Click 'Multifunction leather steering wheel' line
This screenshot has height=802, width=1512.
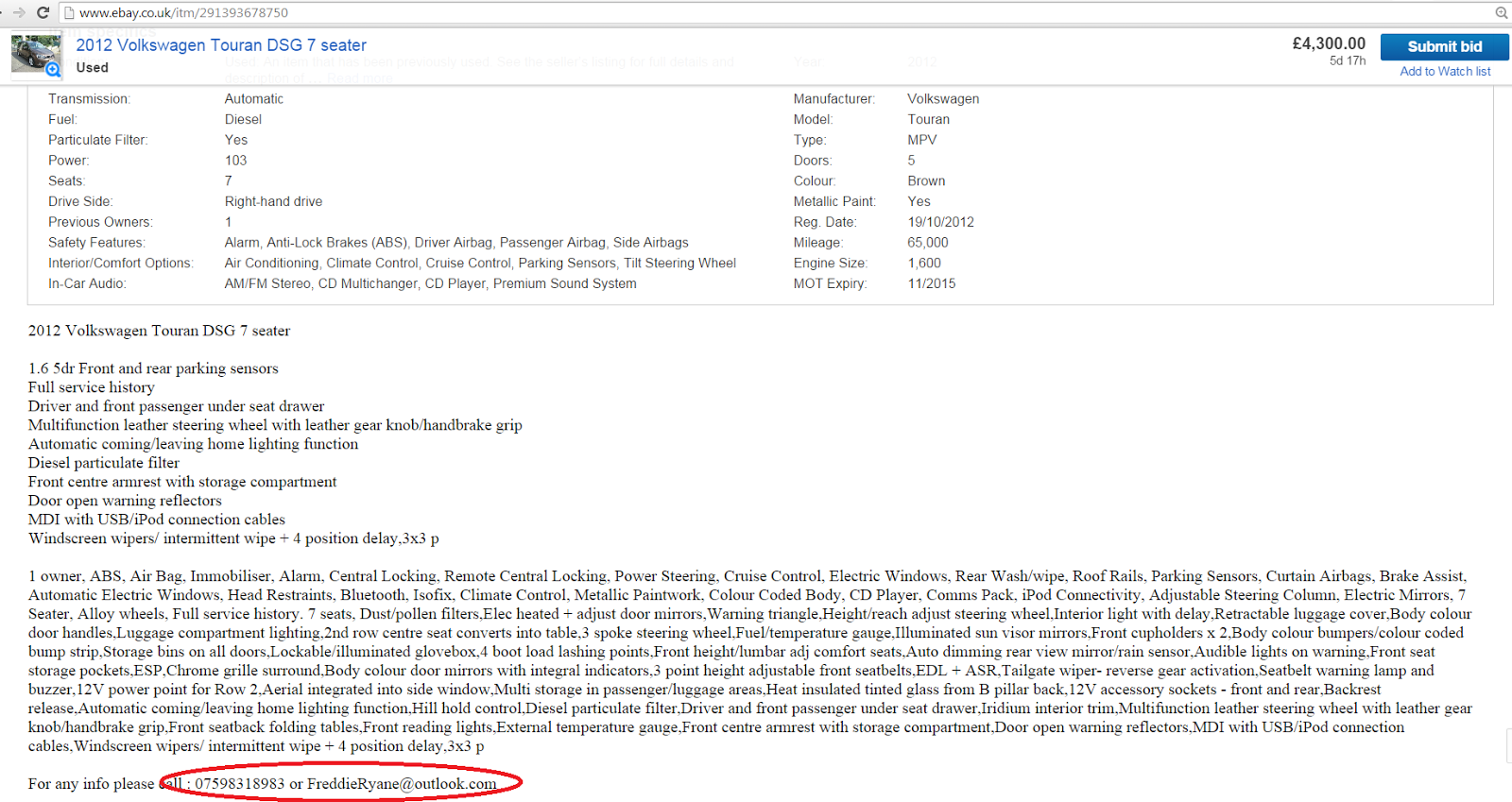pyautogui.click(x=275, y=425)
